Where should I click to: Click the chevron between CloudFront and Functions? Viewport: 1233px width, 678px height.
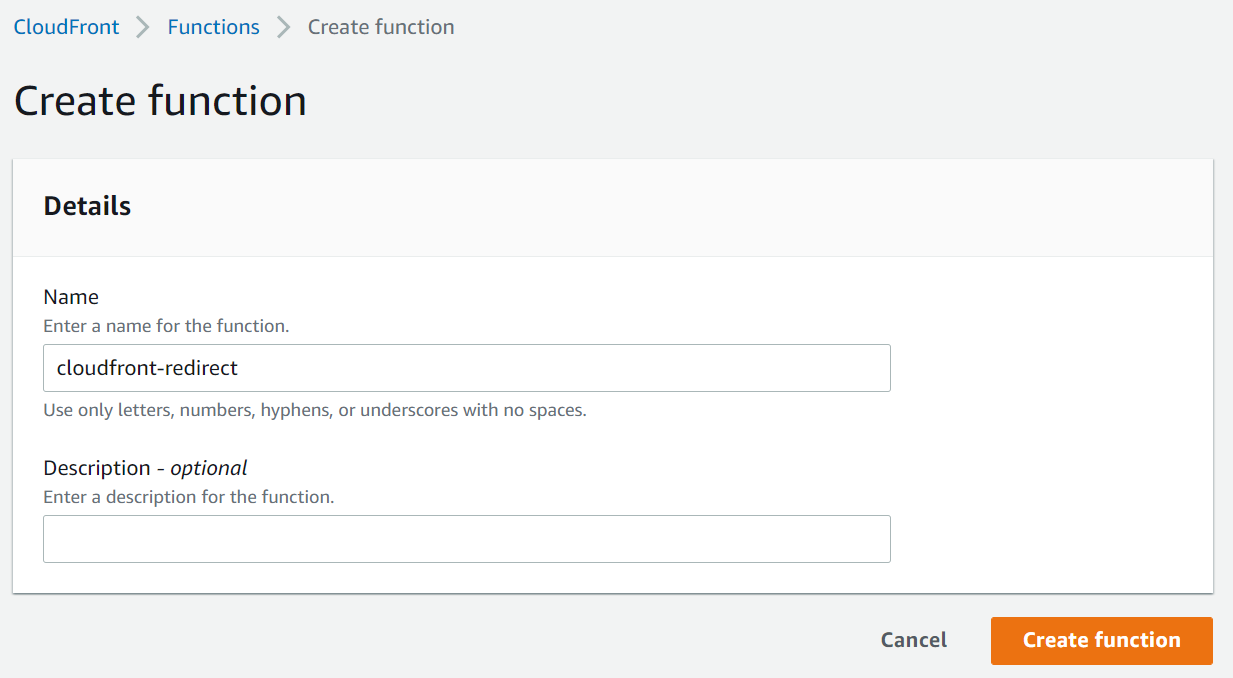click(x=143, y=27)
